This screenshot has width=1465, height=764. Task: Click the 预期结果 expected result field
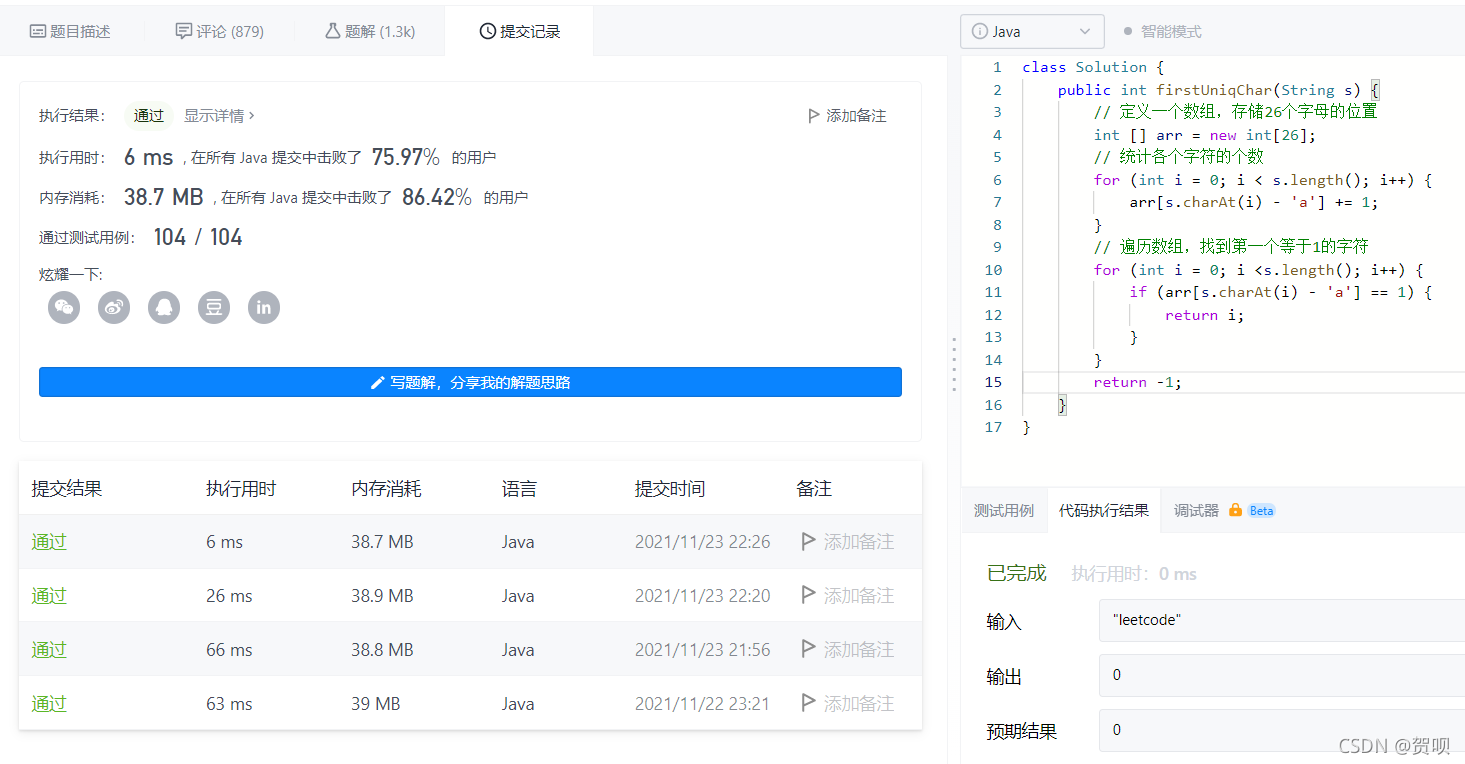point(1282,730)
